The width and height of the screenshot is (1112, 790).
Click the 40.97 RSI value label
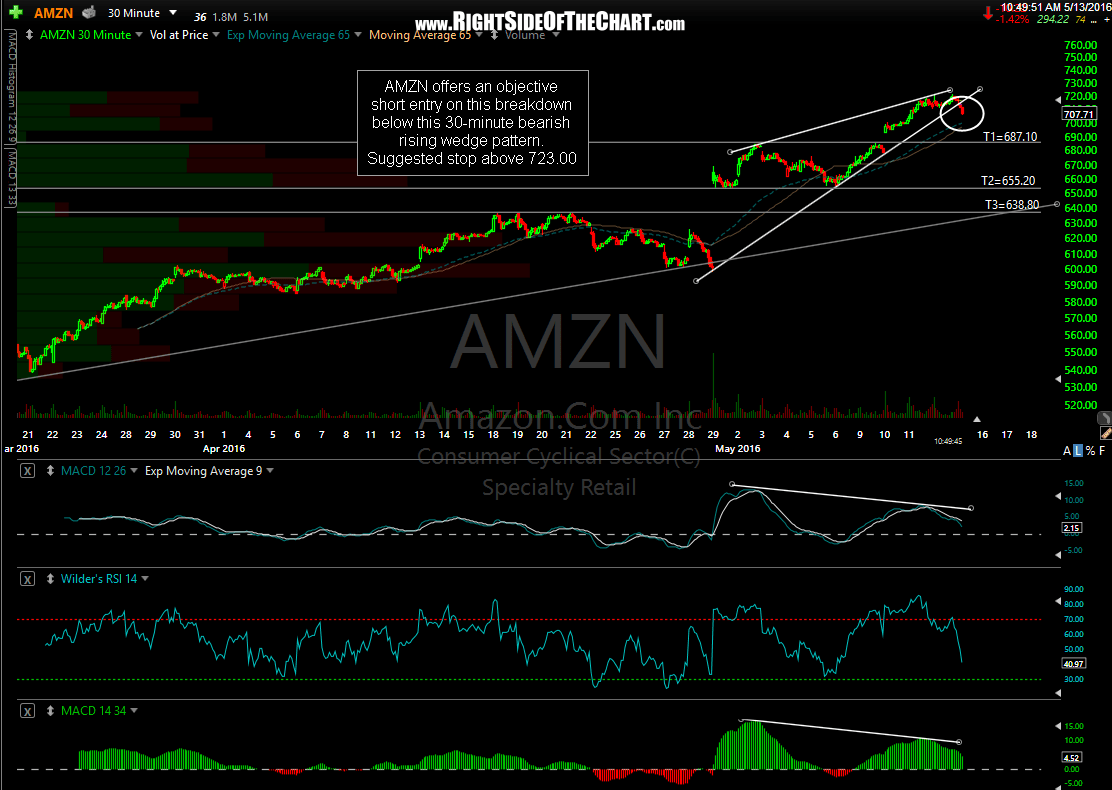click(1074, 664)
